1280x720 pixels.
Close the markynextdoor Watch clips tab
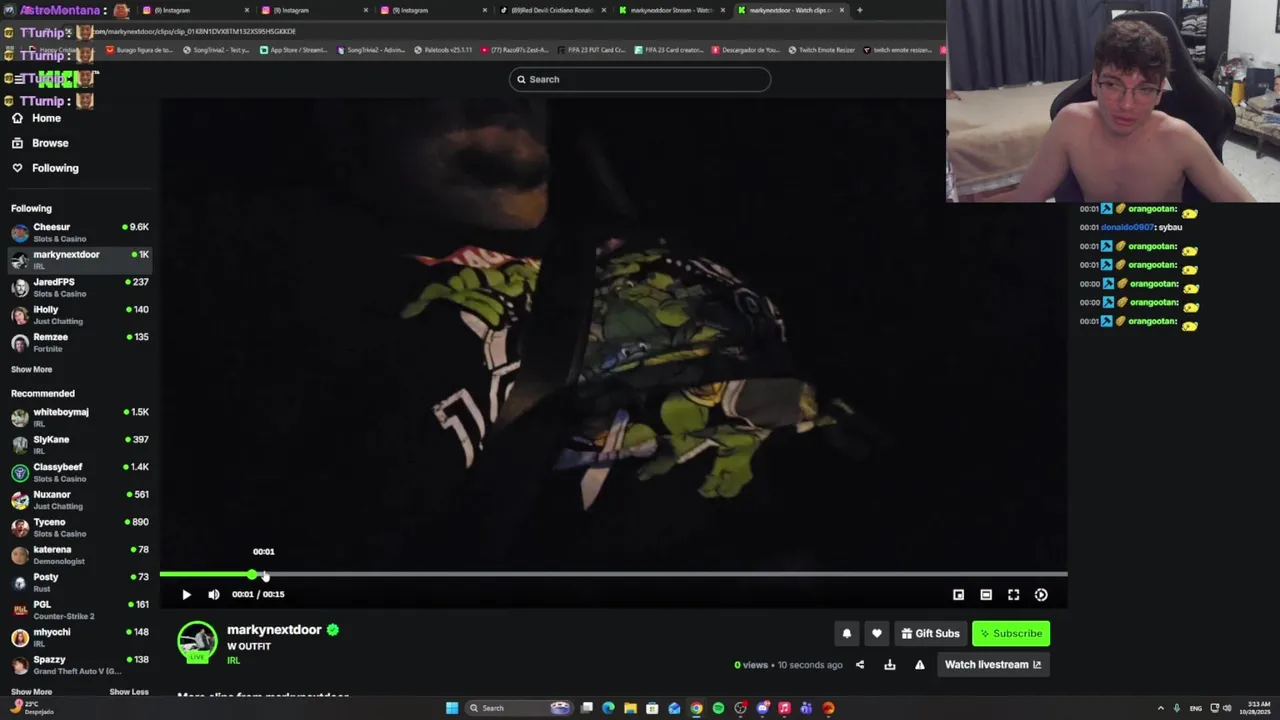pyautogui.click(x=842, y=10)
